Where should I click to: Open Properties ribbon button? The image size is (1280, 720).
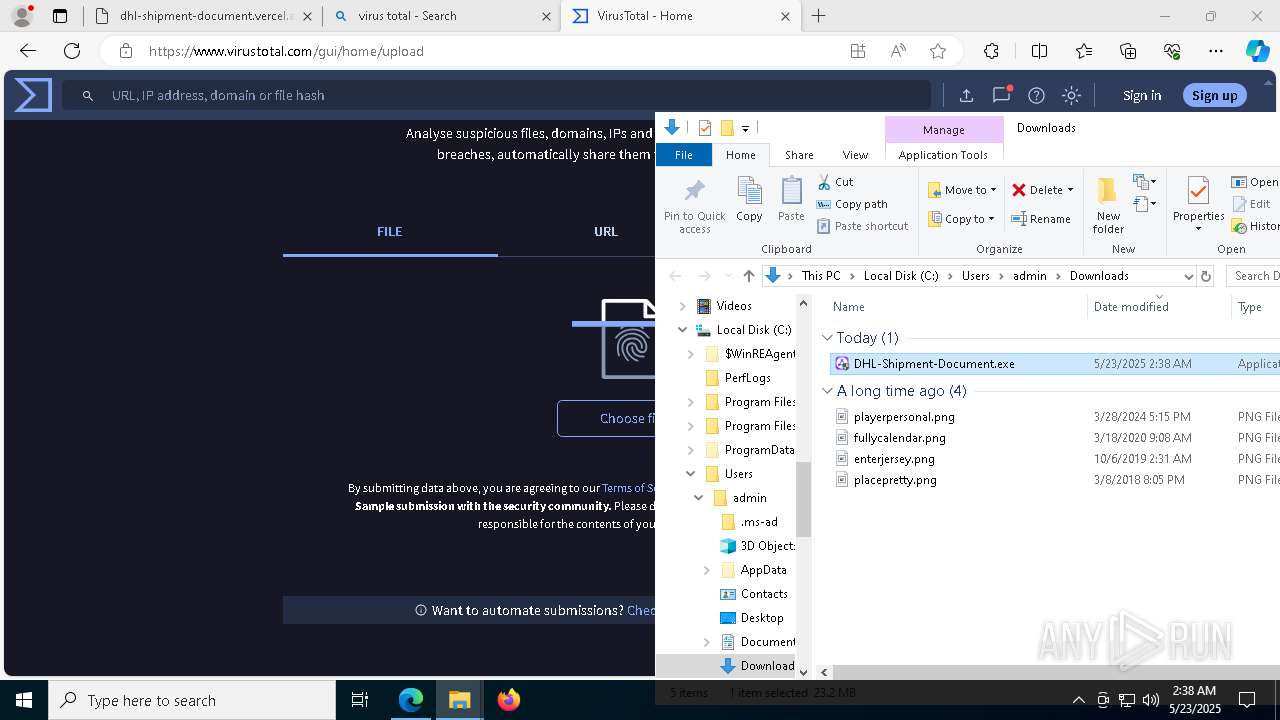pos(1198,204)
